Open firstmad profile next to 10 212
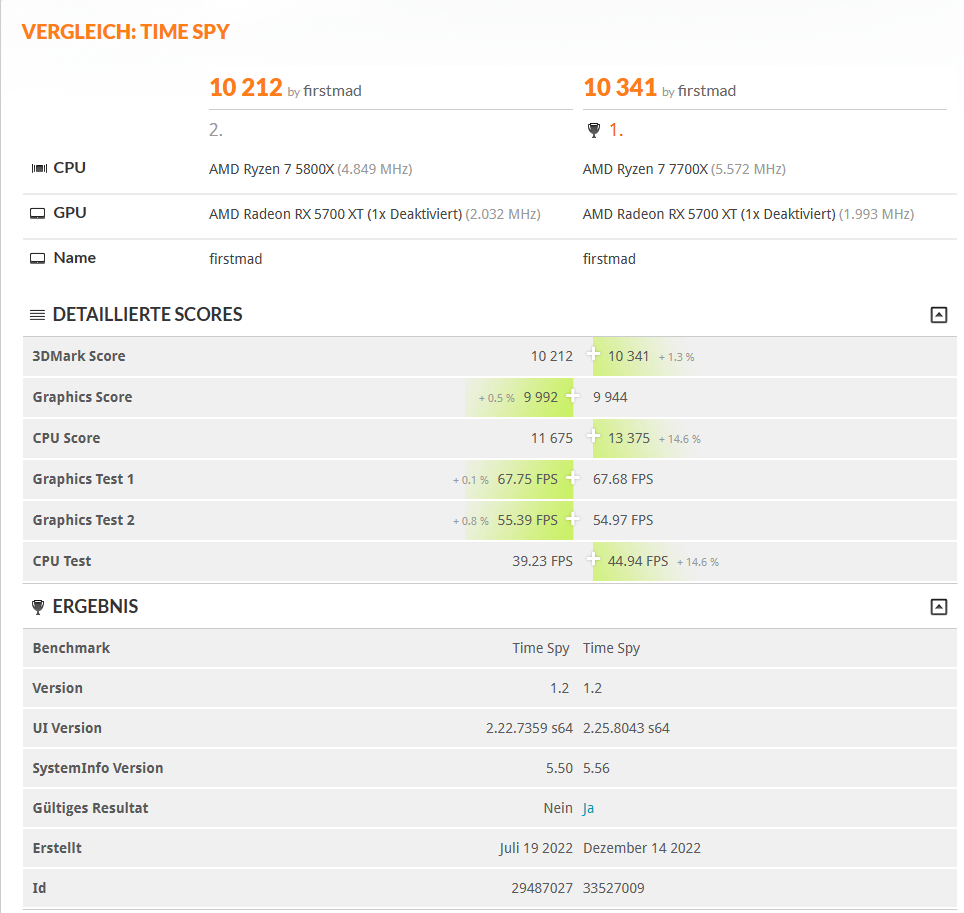Viewport: 964px width, 913px height. 332,91
